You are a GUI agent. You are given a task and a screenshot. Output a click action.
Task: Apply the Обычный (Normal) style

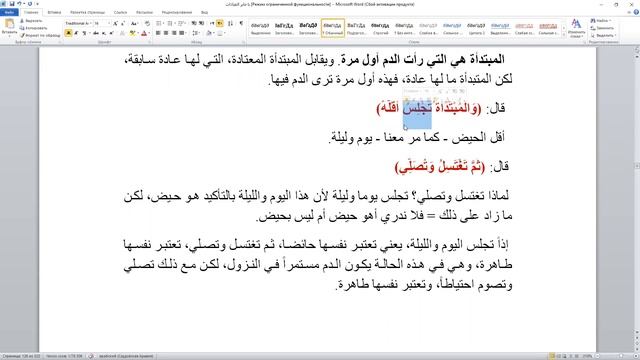click(x=333, y=28)
